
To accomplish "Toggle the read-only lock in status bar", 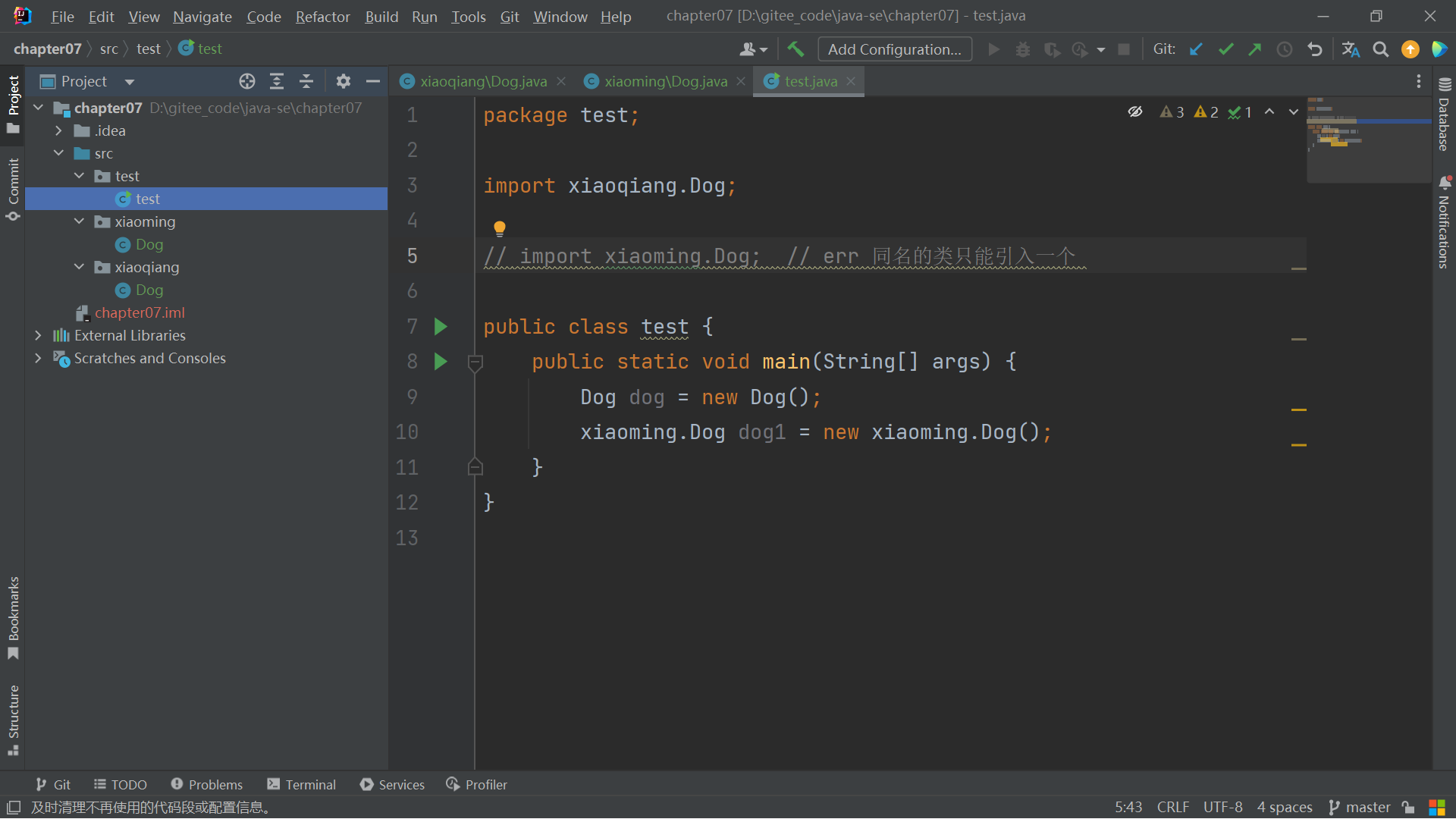I will [1408, 808].
